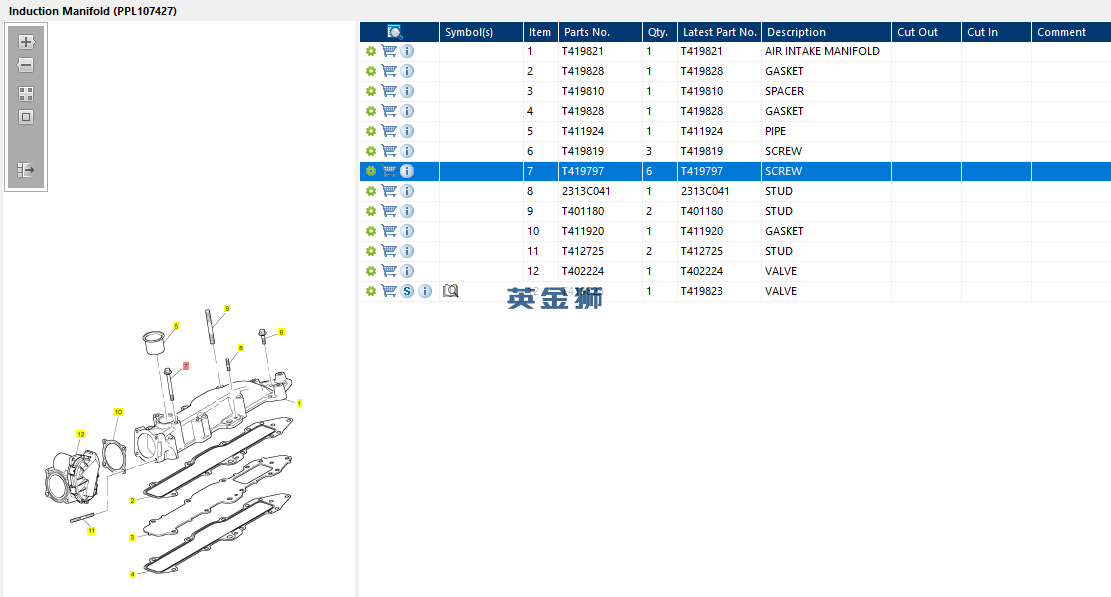Select callout 11 on the diagram
The image size is (1111, 597).
(91, 531)
